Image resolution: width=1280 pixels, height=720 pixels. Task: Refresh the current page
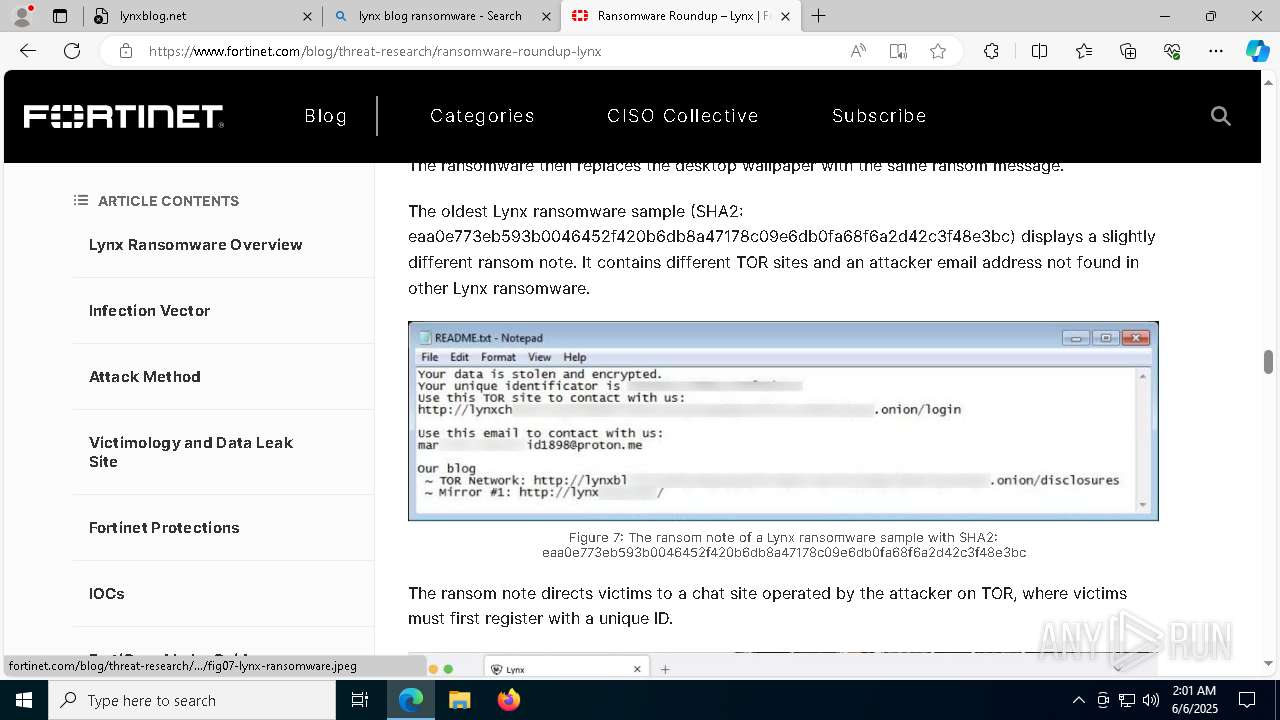click(x=72, y=51)
